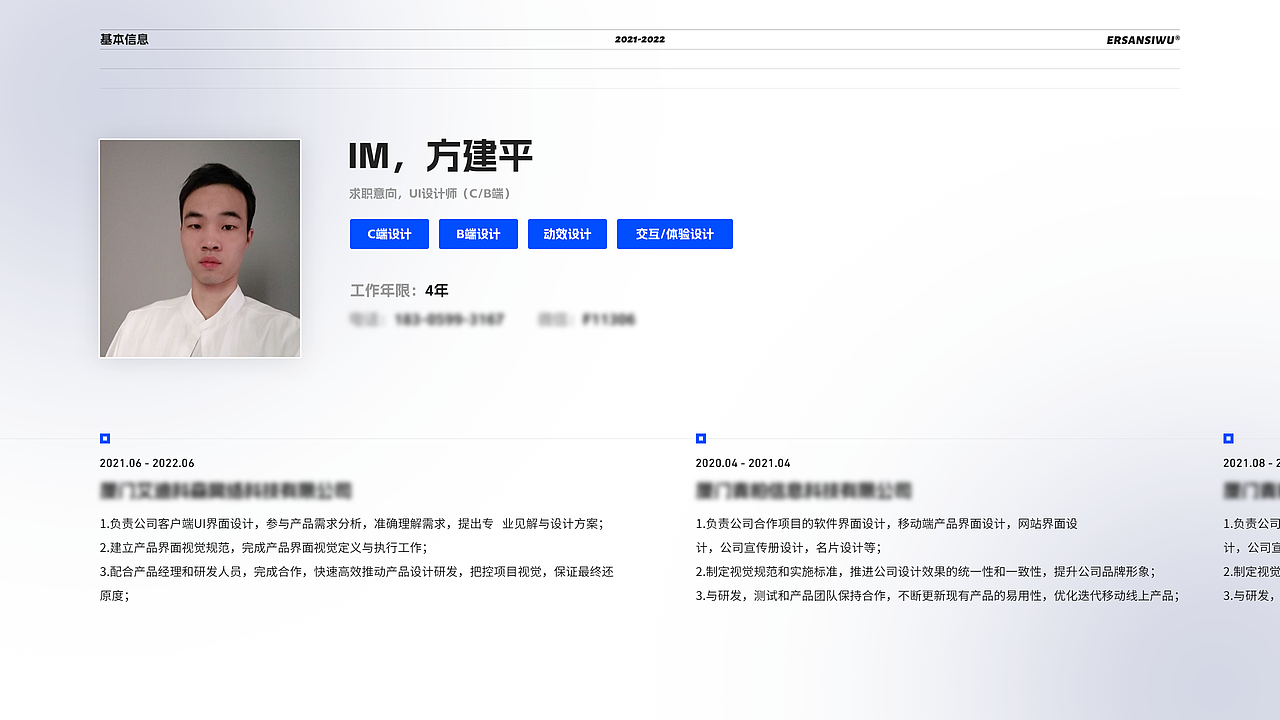Click the date text 2020.04 - 2021.04

point(743,463)
